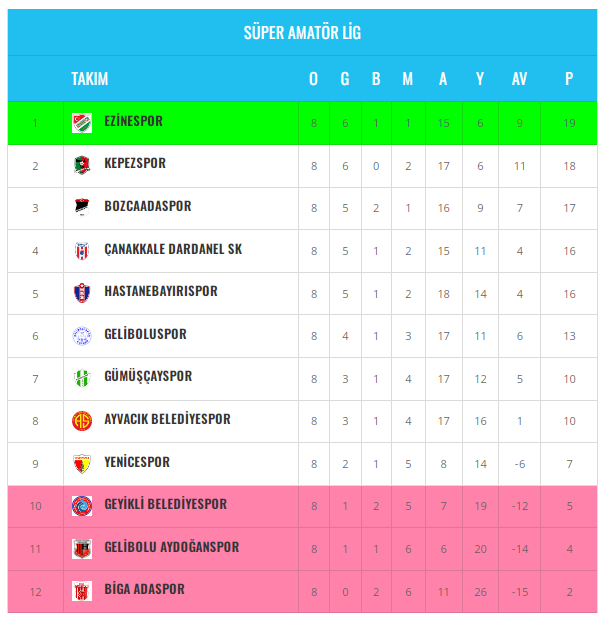Click the Yenicespor team name
This screenshot has width=614, height=619.
[x=137, y=462]
